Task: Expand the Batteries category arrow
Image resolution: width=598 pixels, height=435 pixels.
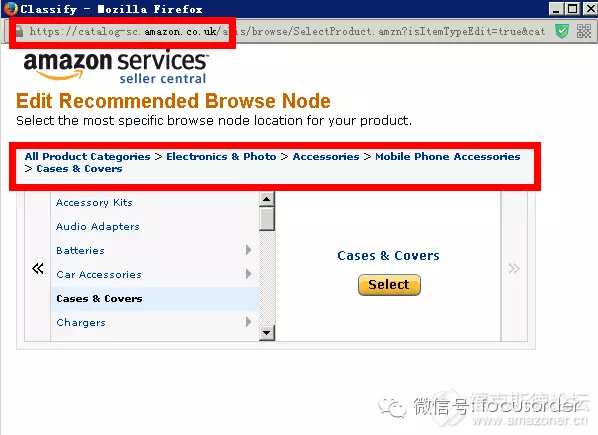Action: click(x=248, y=250)
